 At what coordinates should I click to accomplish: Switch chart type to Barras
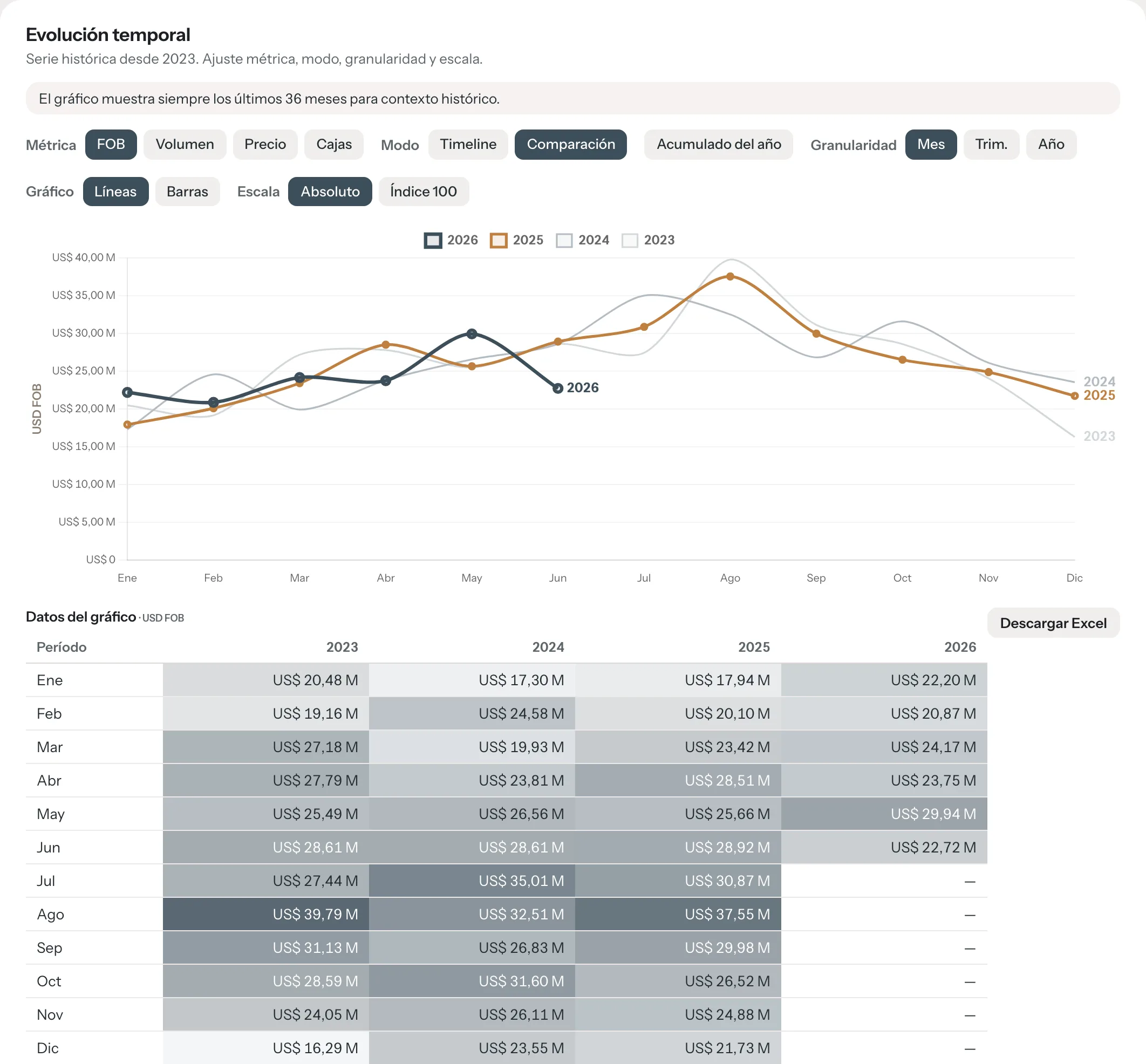[x=187, y=192]
